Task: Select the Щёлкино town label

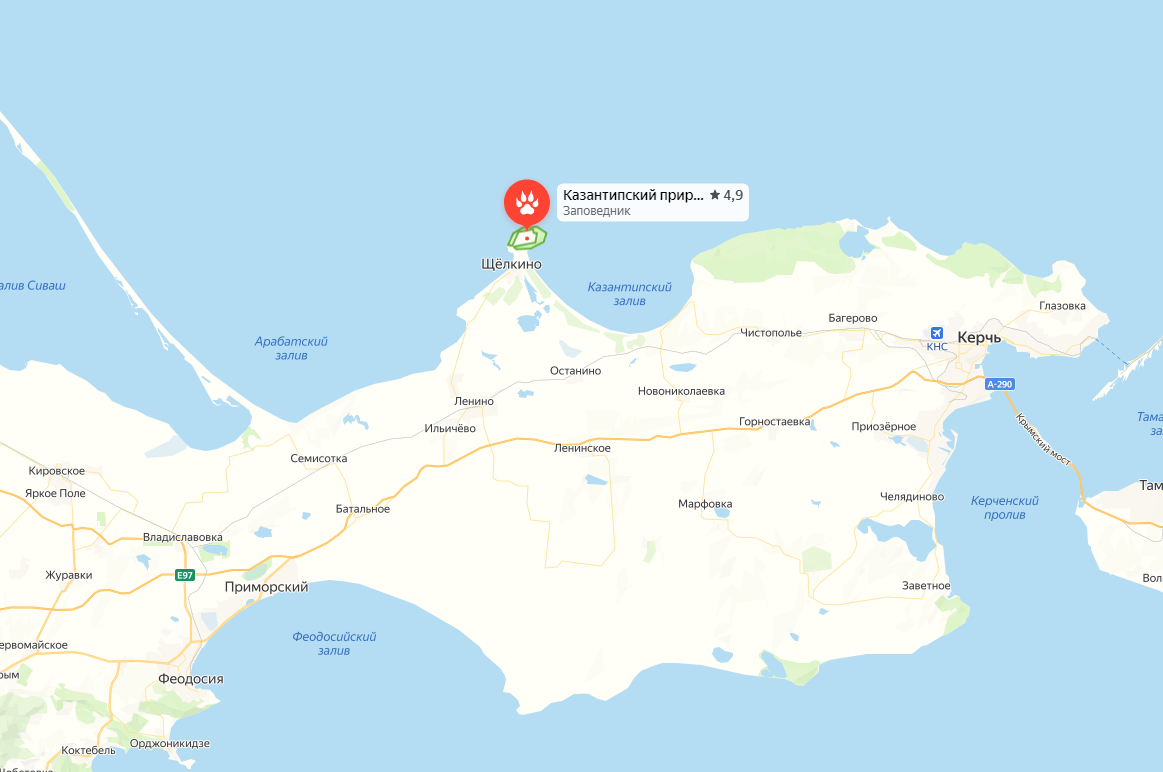Action: tap(511, 264)
